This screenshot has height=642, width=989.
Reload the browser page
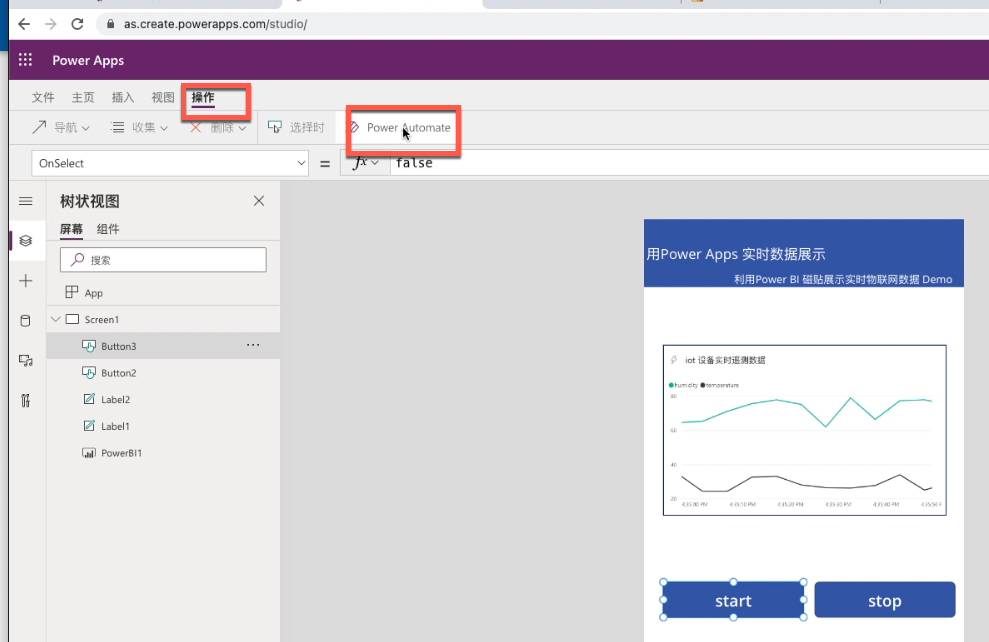(x=77, y=24)
